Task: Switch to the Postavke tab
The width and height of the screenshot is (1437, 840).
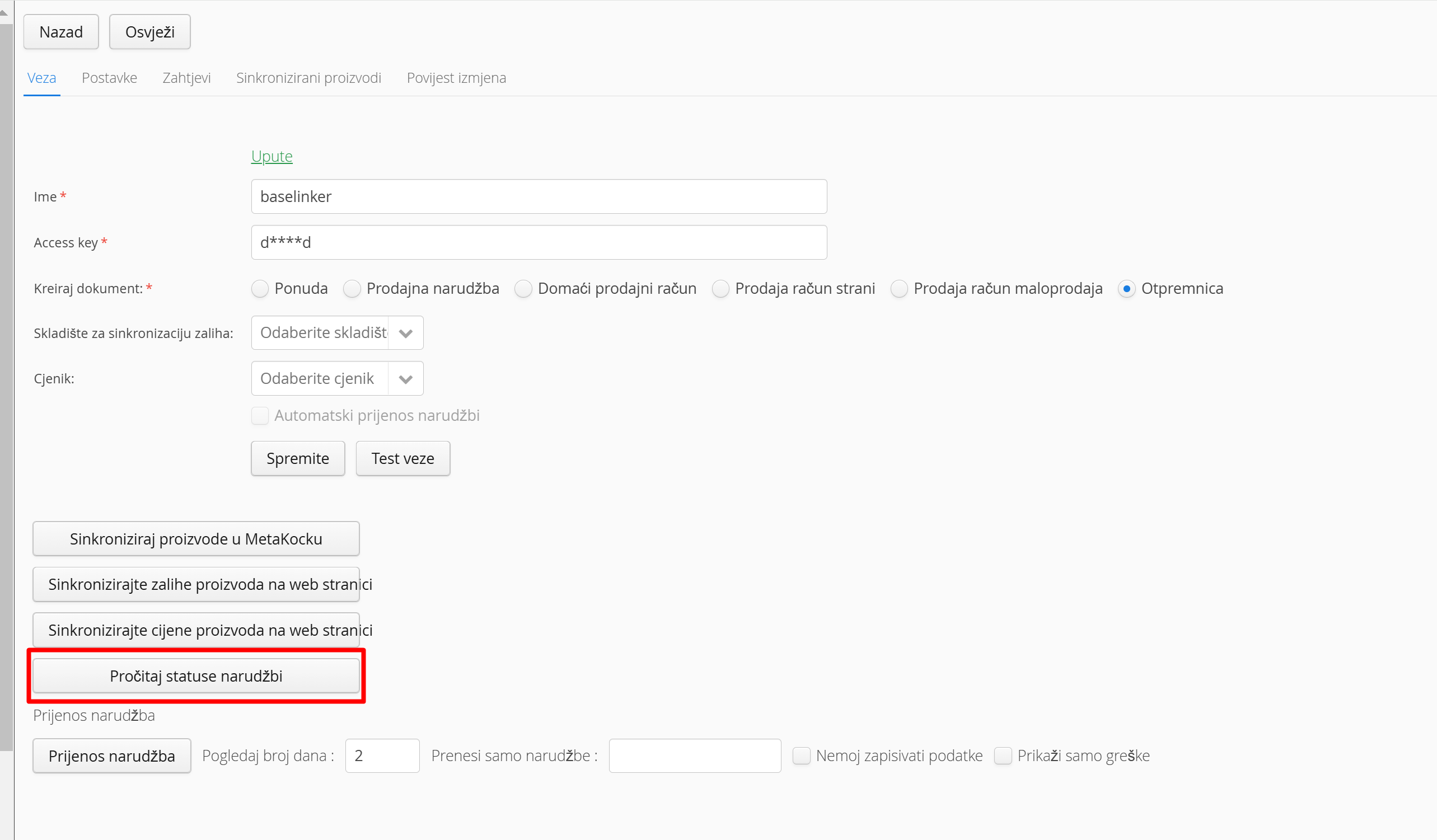Action: (110, 78)
